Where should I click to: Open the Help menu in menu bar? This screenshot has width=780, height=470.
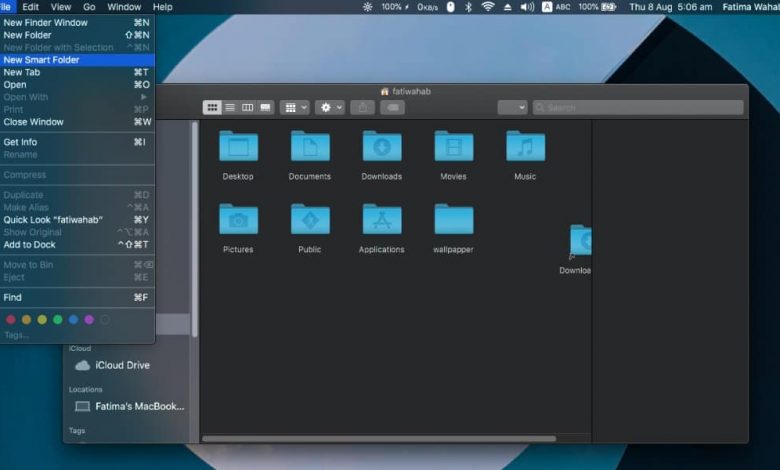pyautogui.click(x=162, y=7)
